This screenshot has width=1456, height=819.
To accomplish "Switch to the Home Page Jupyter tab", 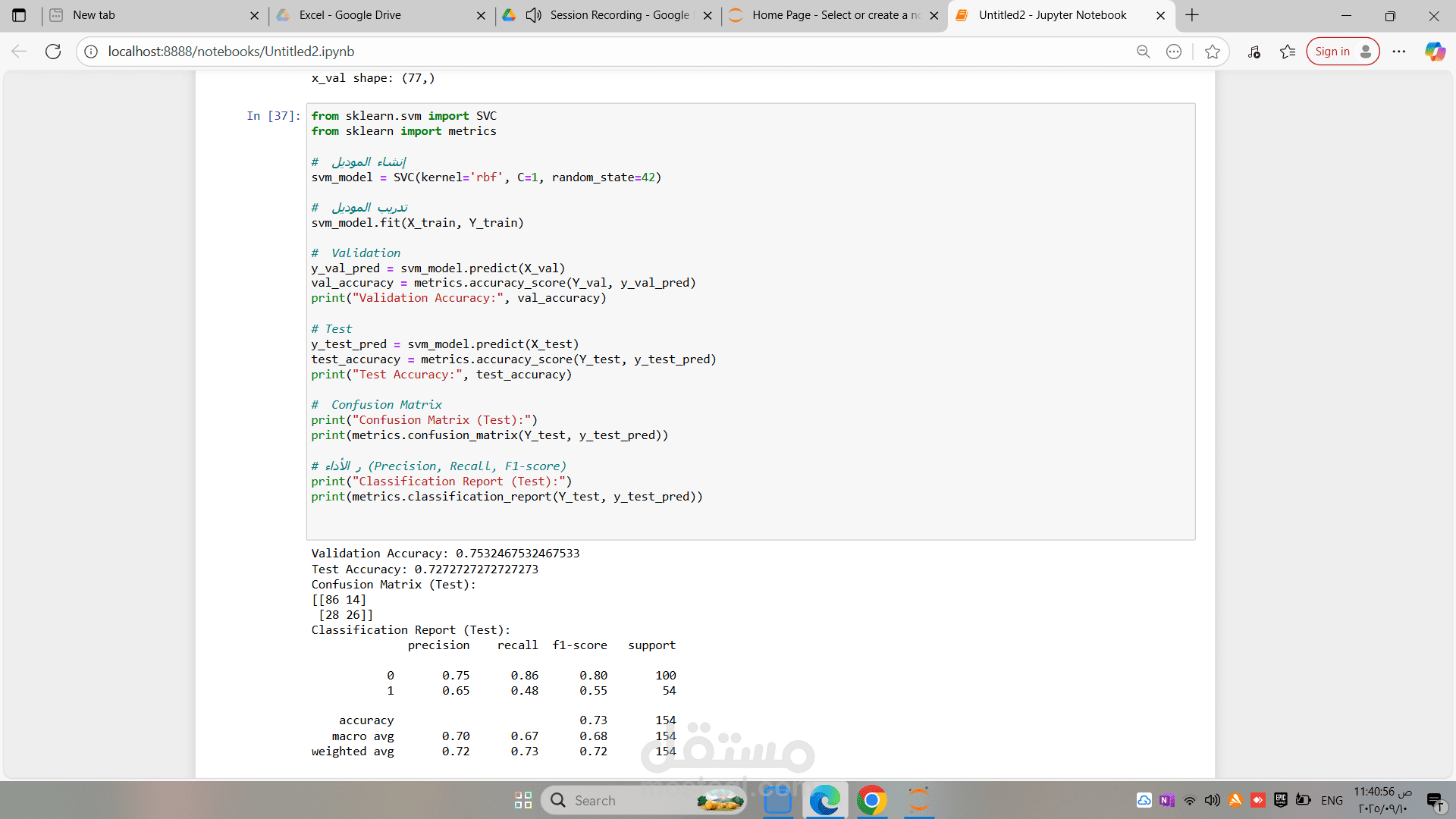I will tap(836, 15).
